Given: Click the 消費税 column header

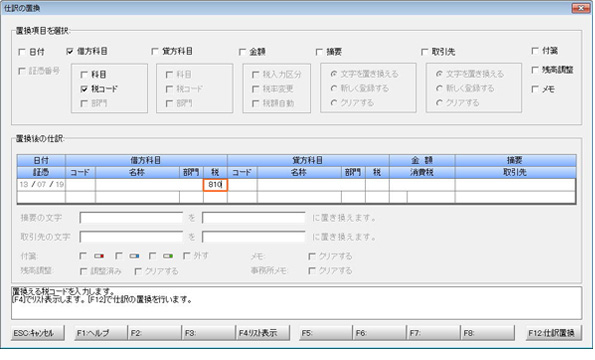Looking at the screenshot, I should (x=422, y=172).
